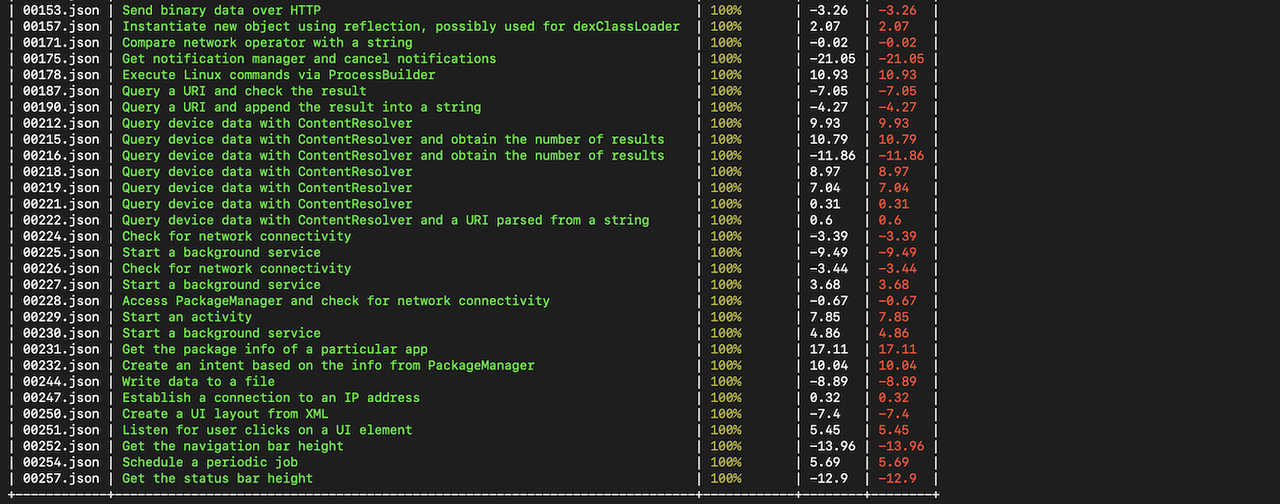Click the red value -12.9
The height and width of the screenshot is (504, 1280).
coord(897,478)
